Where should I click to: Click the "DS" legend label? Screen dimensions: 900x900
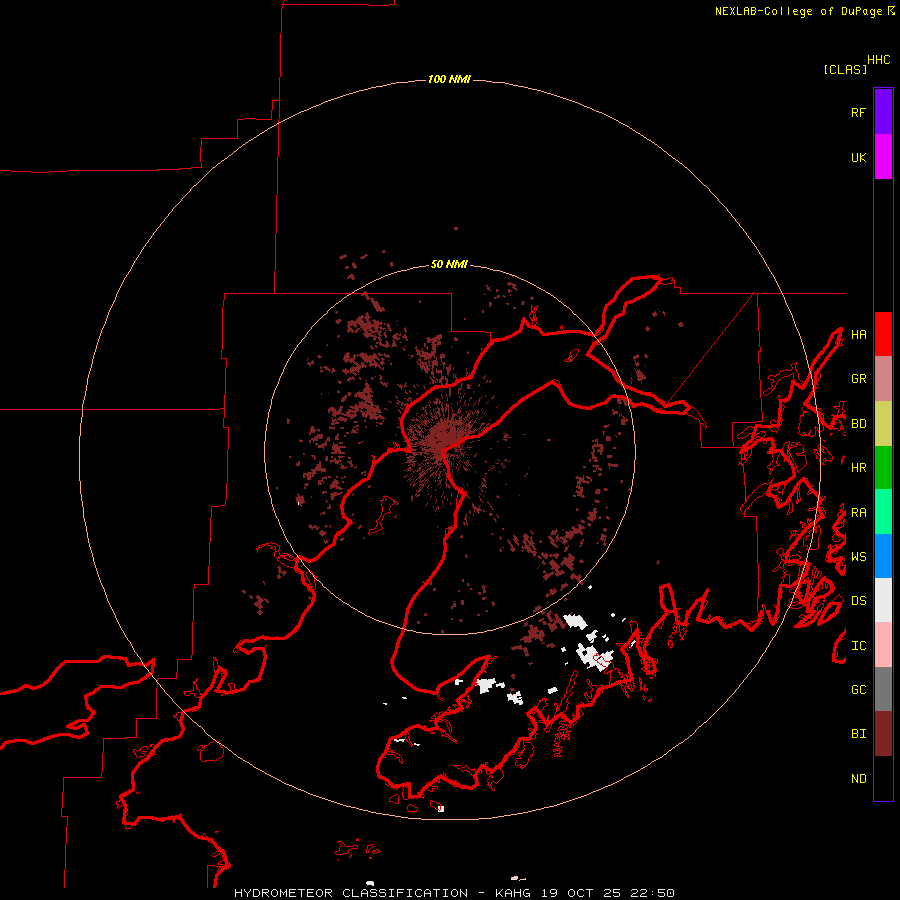point(858,600)
